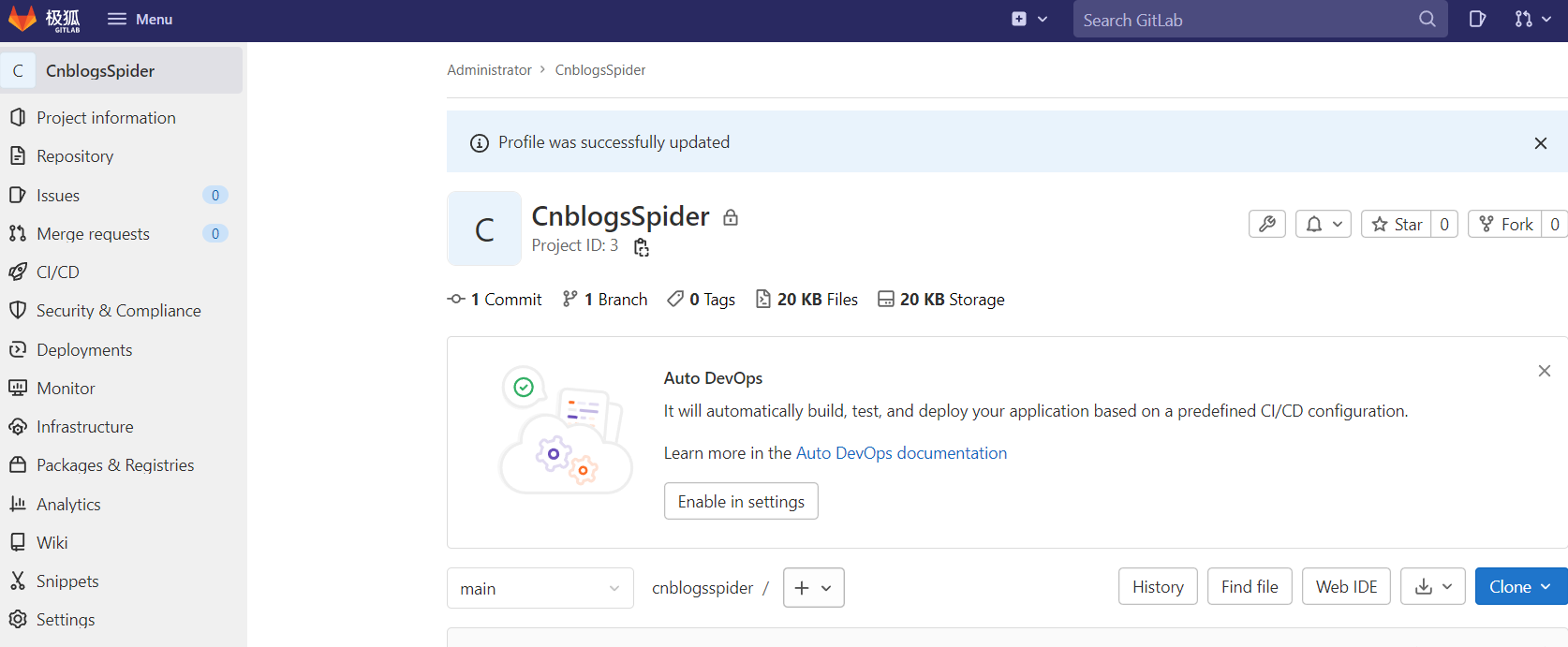
Task: Open the add file plus dropdown
Action: tap(813, 588)
